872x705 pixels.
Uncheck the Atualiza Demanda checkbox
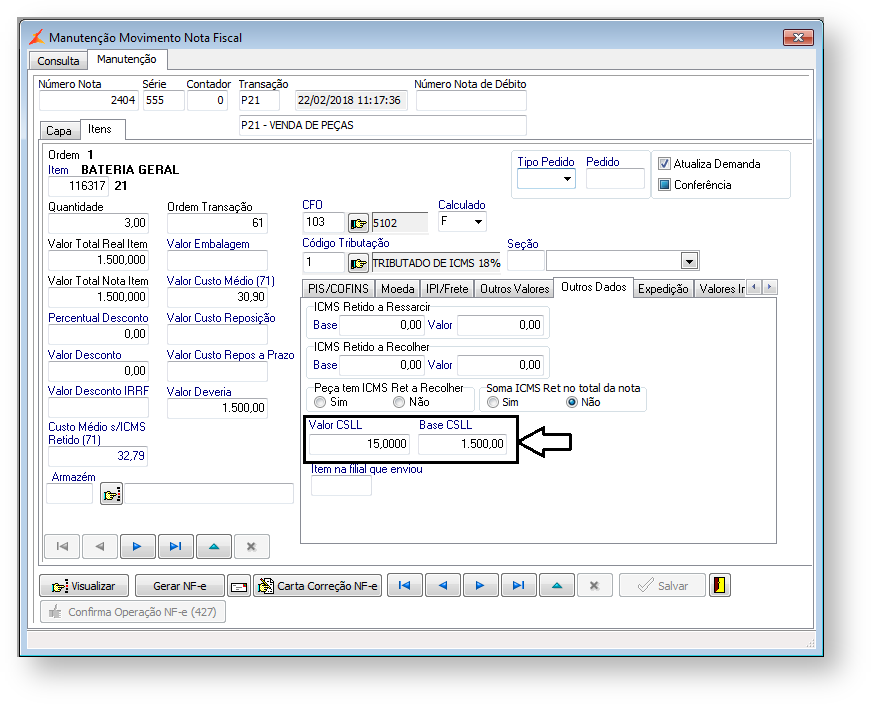click(x=664, y=164)
